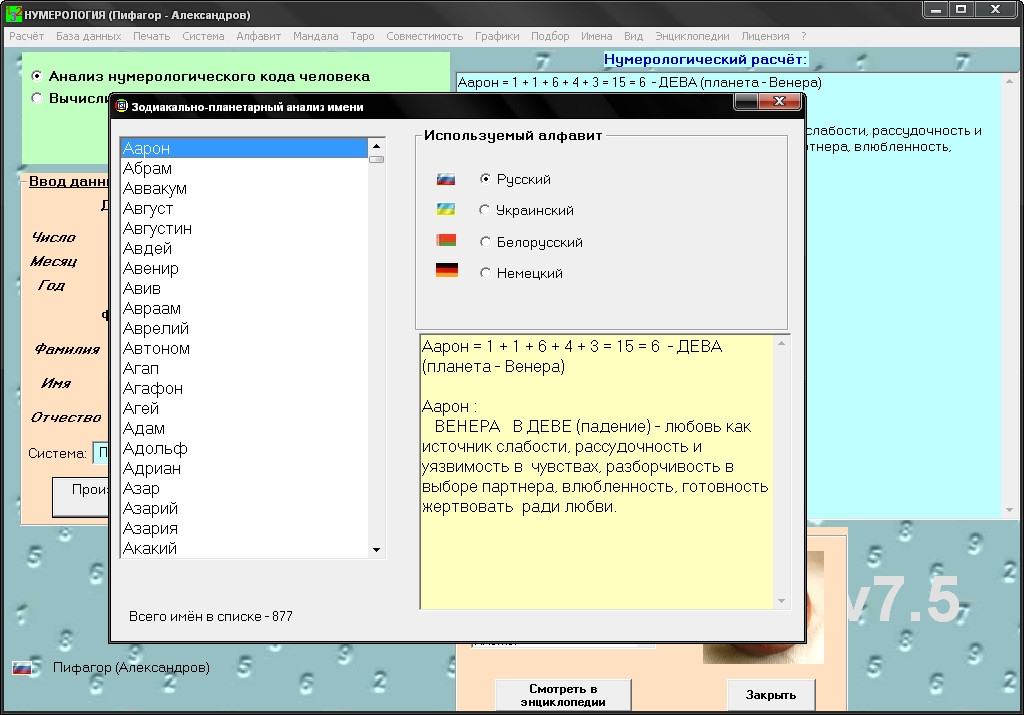Open the Вид menu
The image size is (1024, 715).
point(633,36)
